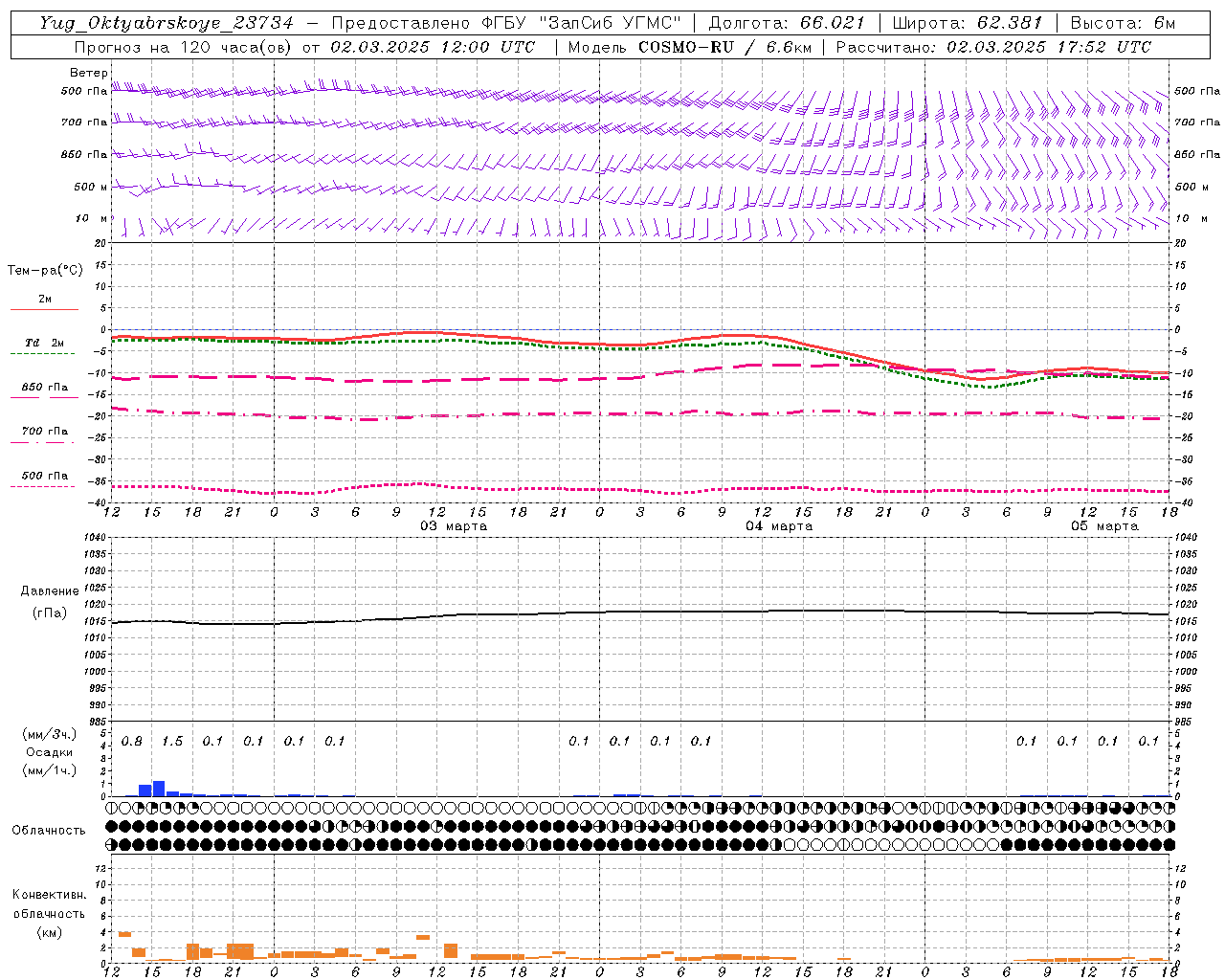
Task: Click the forecast text Прогноз на 120 часа(ов)
Action: pyautogui.click(x=183, y=47)
